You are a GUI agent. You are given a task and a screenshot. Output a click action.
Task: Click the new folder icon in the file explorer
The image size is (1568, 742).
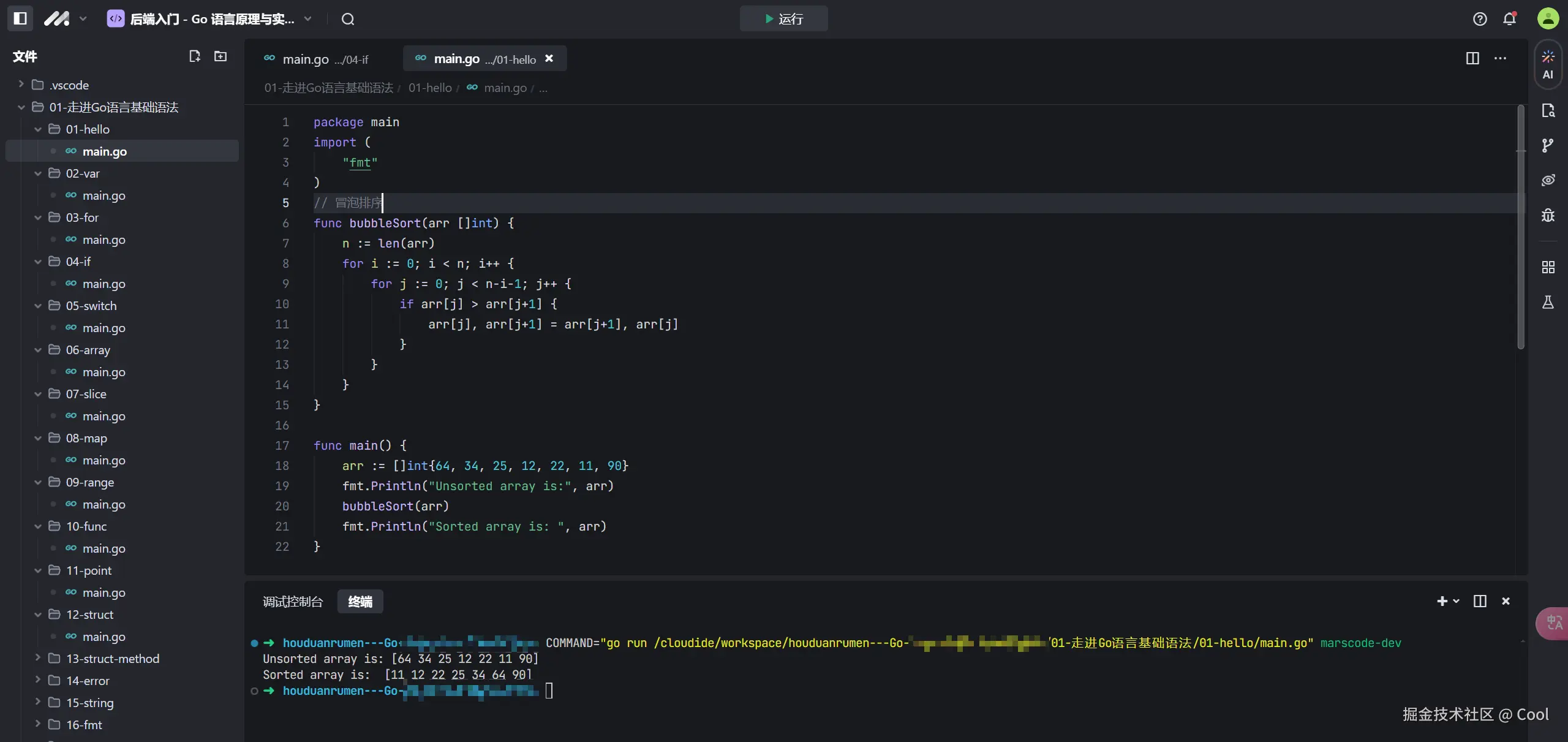click(x=221, y=56)
